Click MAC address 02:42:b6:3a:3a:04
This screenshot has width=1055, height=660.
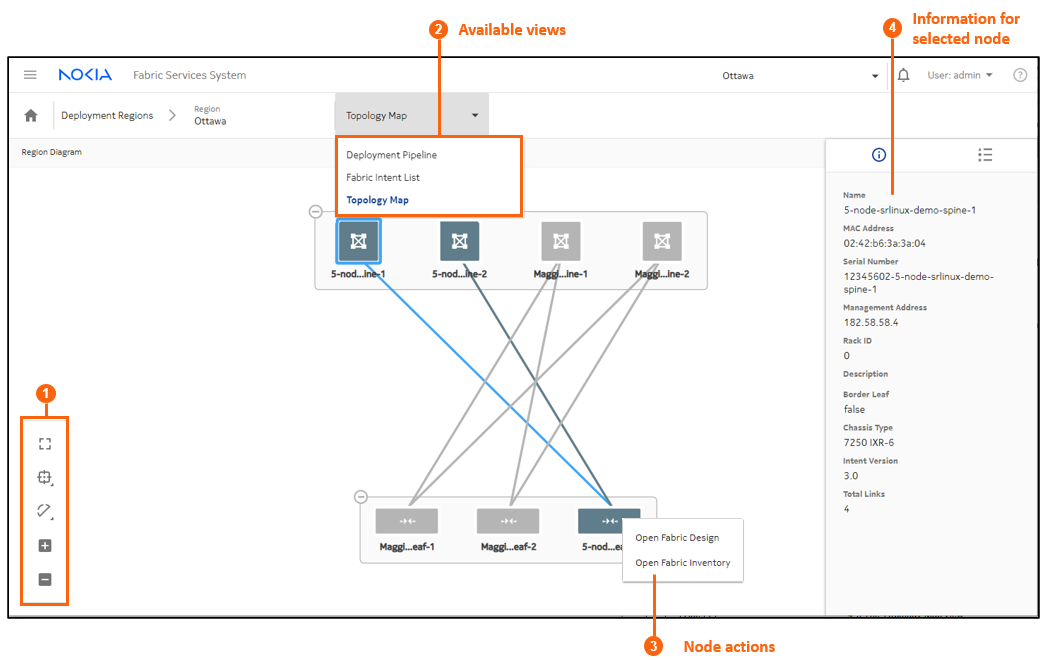(x=885, y=244)
